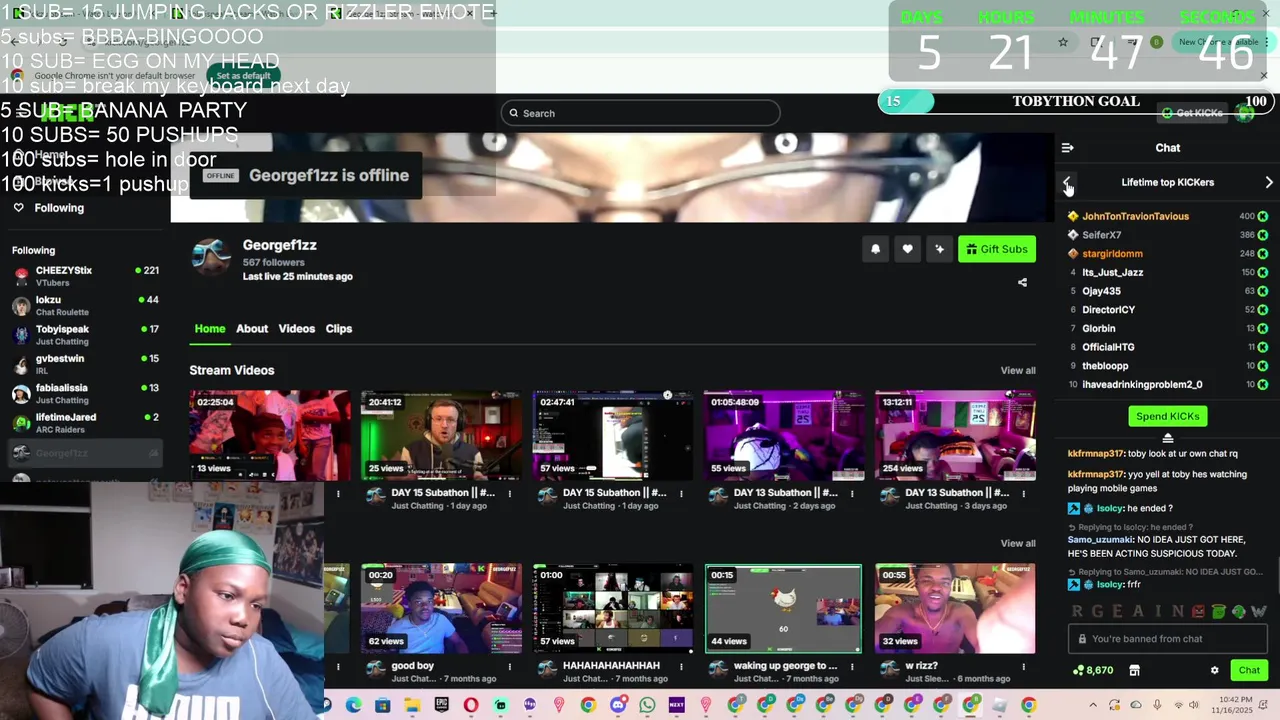Click the heart follow icon beside Gift Subs
Image resolution: width=1280 pixels, height=720 pixels.
click(907, 249)
